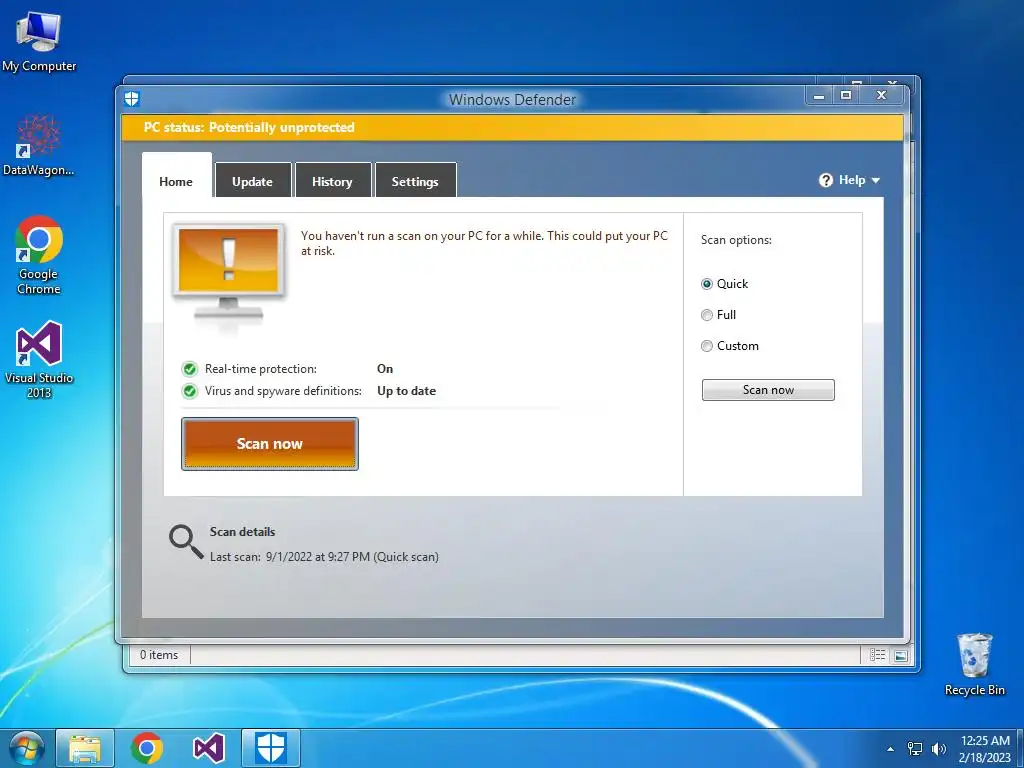Viewport: 1024px width, 768px height.
Task: Click the Virus definitions green check icon
Action: click(x=189, y=391)
